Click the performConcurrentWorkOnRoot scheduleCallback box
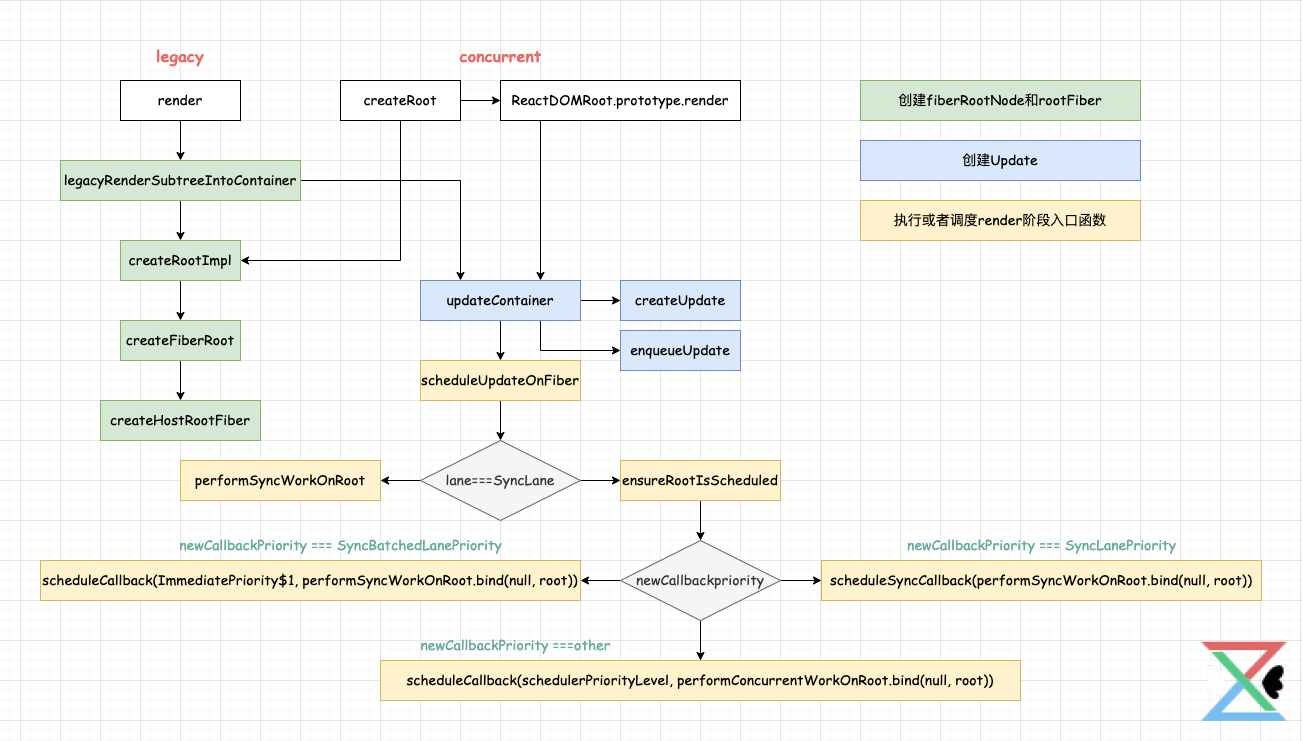This screenshot has height=741, width=1302. [700, 681]
